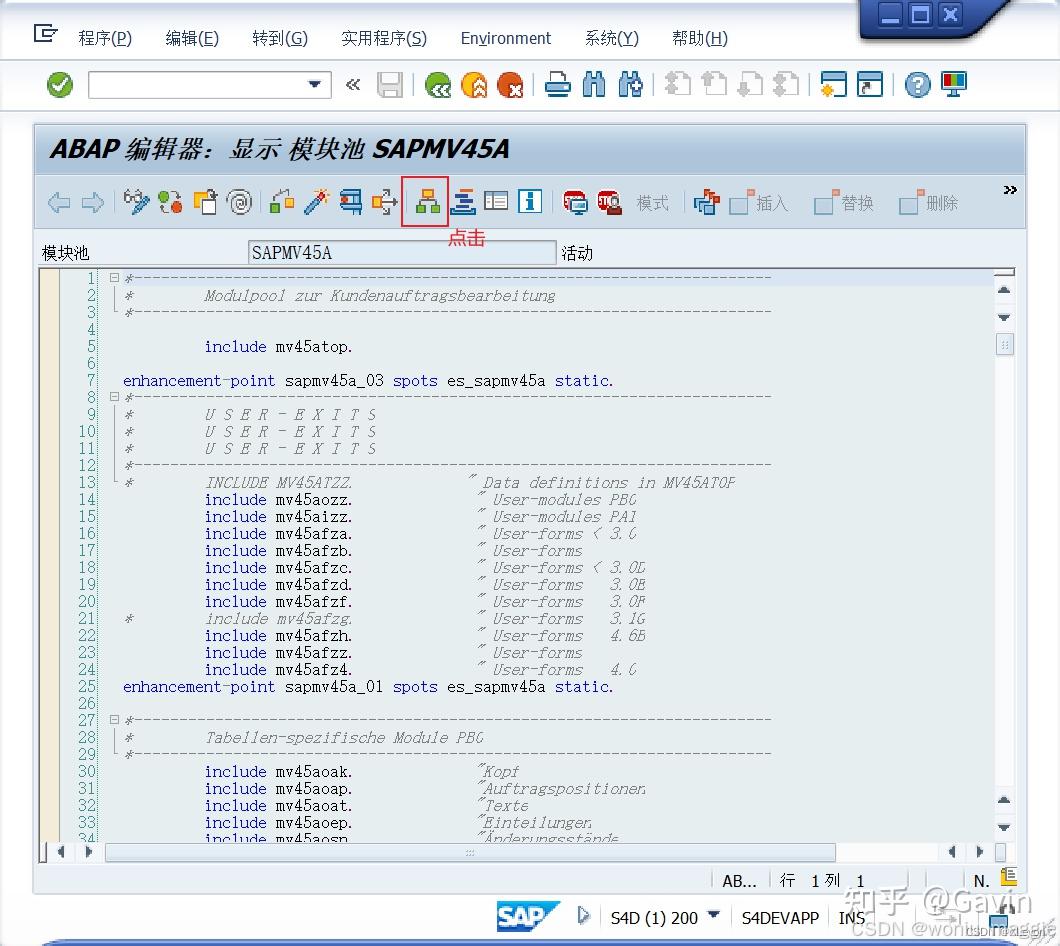Click the Help question mark icon
1060x946 pixels.
(917, 86)
